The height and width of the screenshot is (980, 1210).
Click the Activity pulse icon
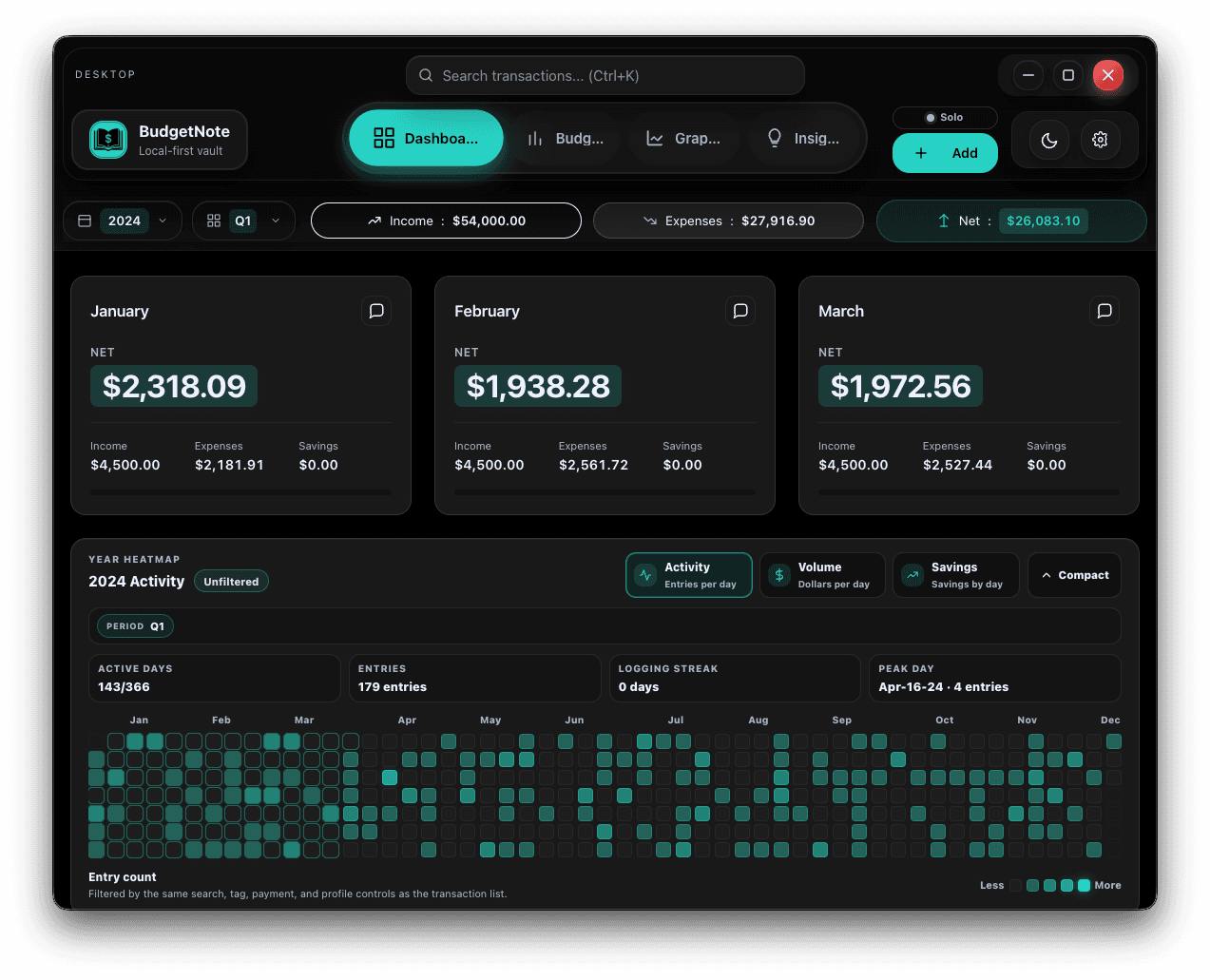[x=646, y=575]
